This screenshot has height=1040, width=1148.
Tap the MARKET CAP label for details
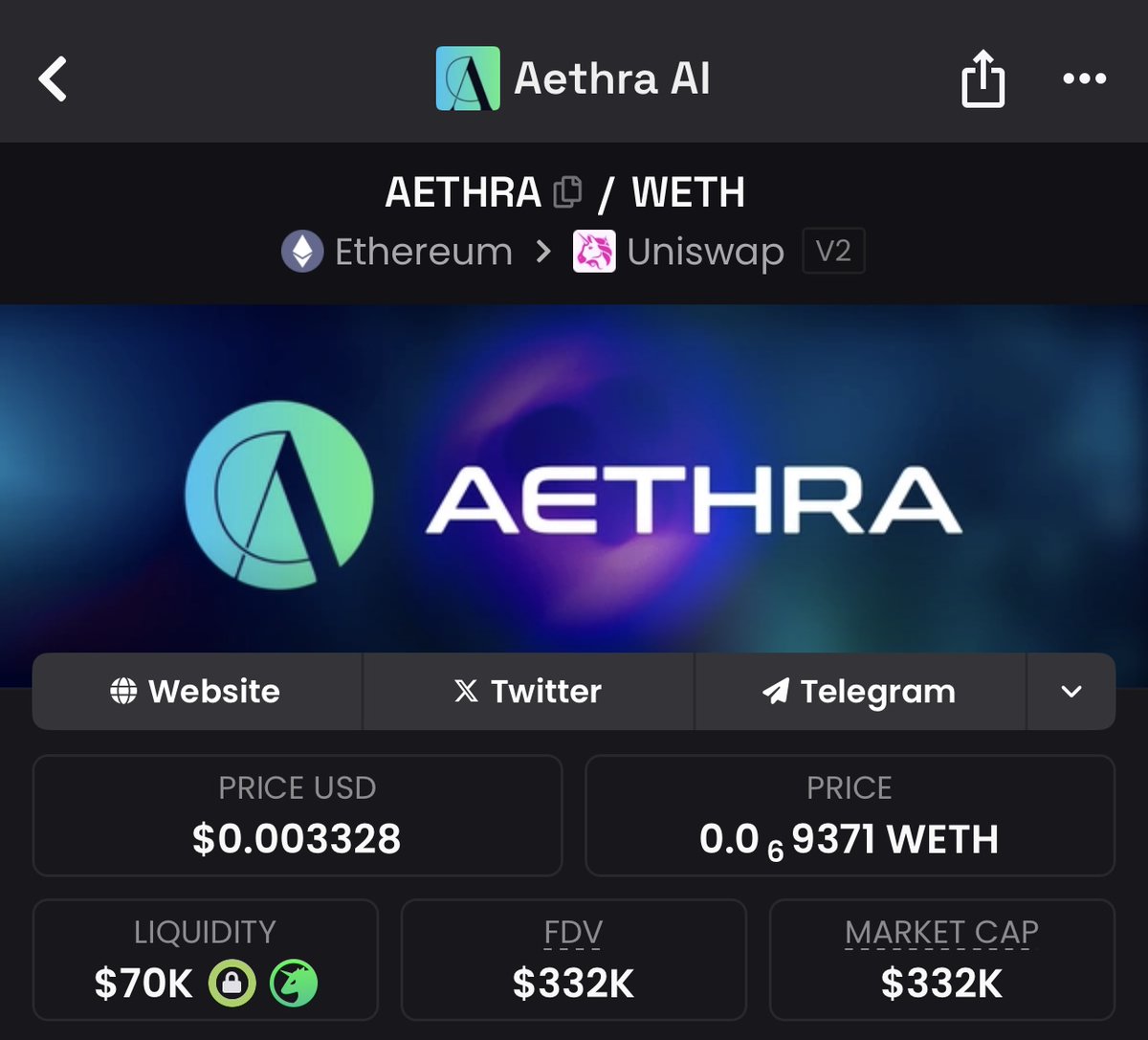click(942, 933)
